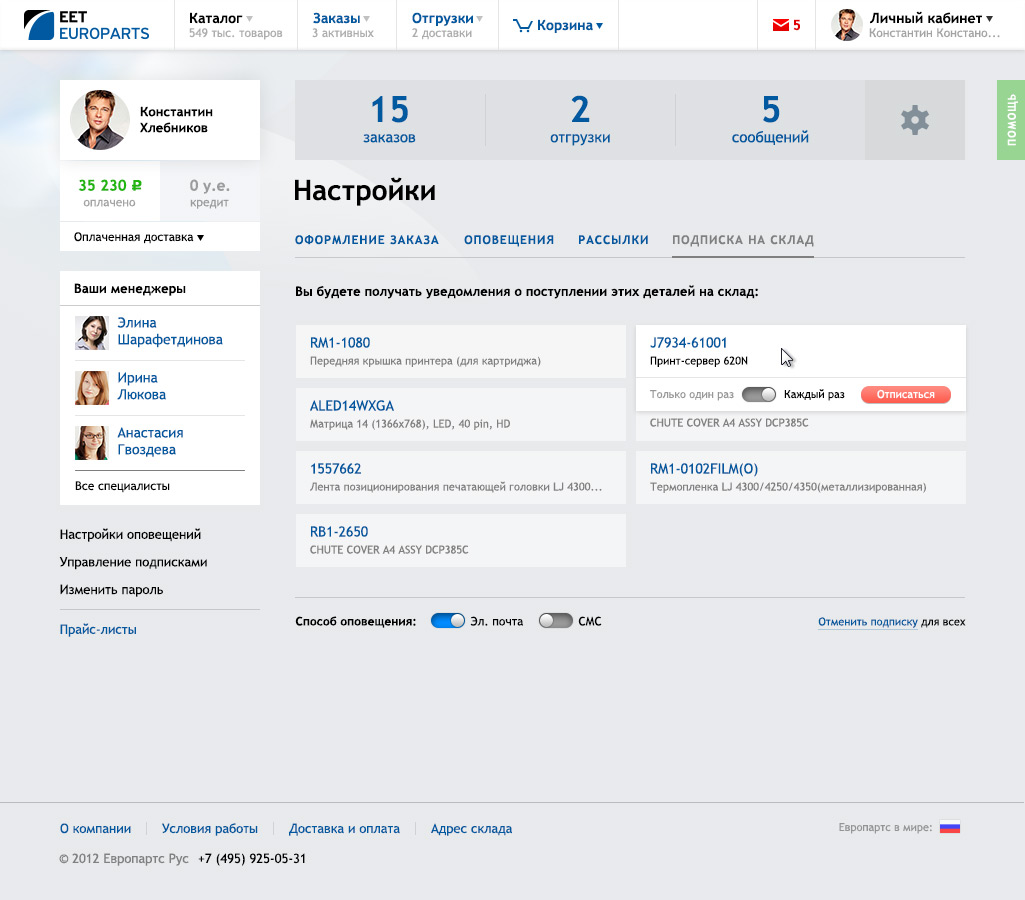Enable the СМС notification switch
1025x900 pixels.
pyautogui.click(x=555, y=621)
